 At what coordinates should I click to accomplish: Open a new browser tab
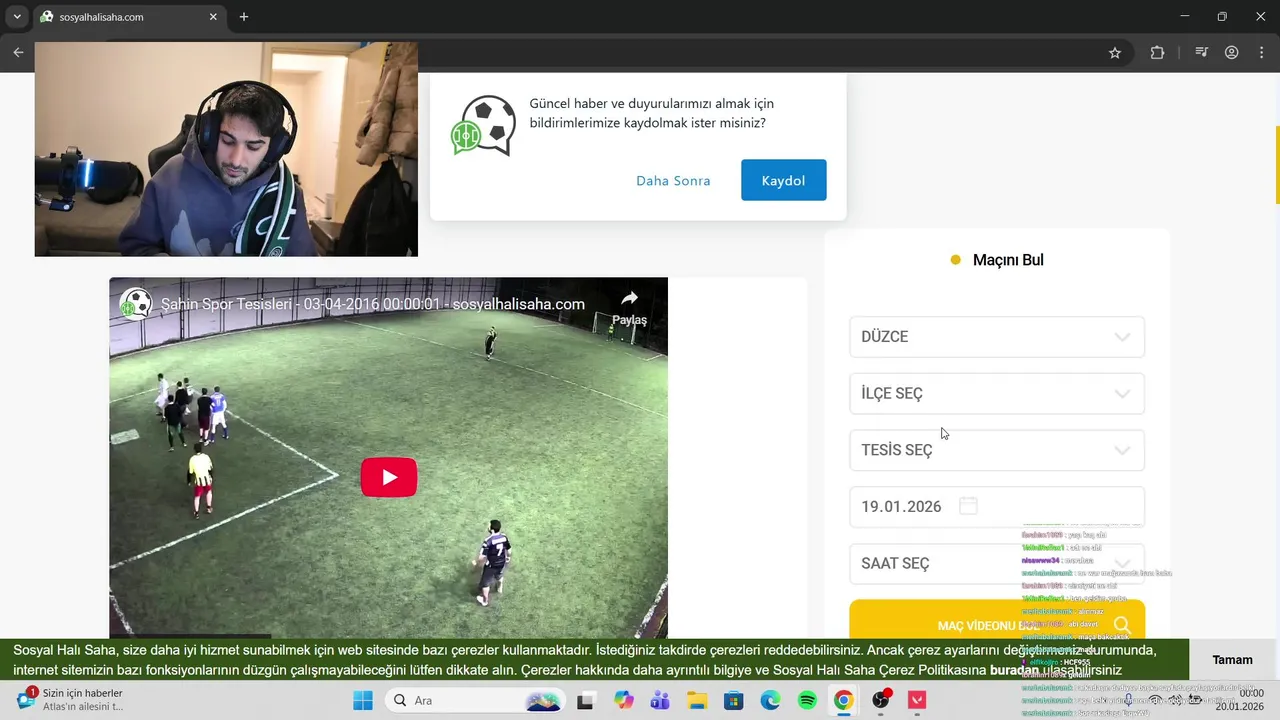[x=244, y=17]
